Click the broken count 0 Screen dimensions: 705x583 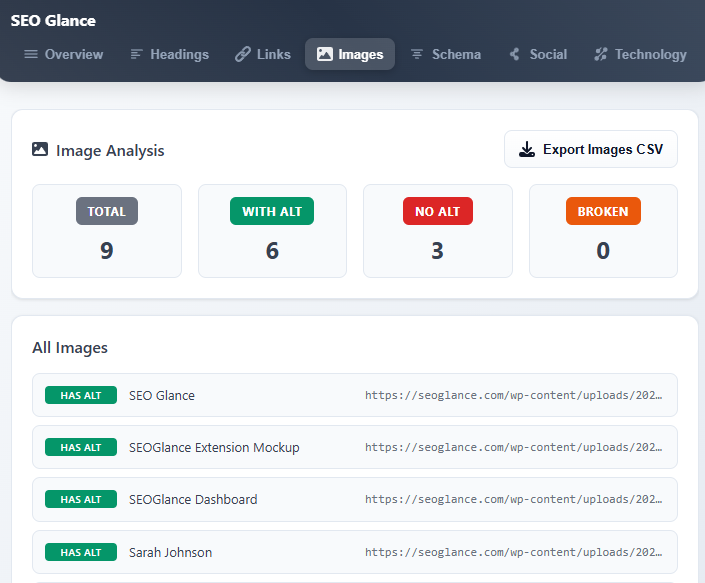pyautogui.click(x=603, y=251)
